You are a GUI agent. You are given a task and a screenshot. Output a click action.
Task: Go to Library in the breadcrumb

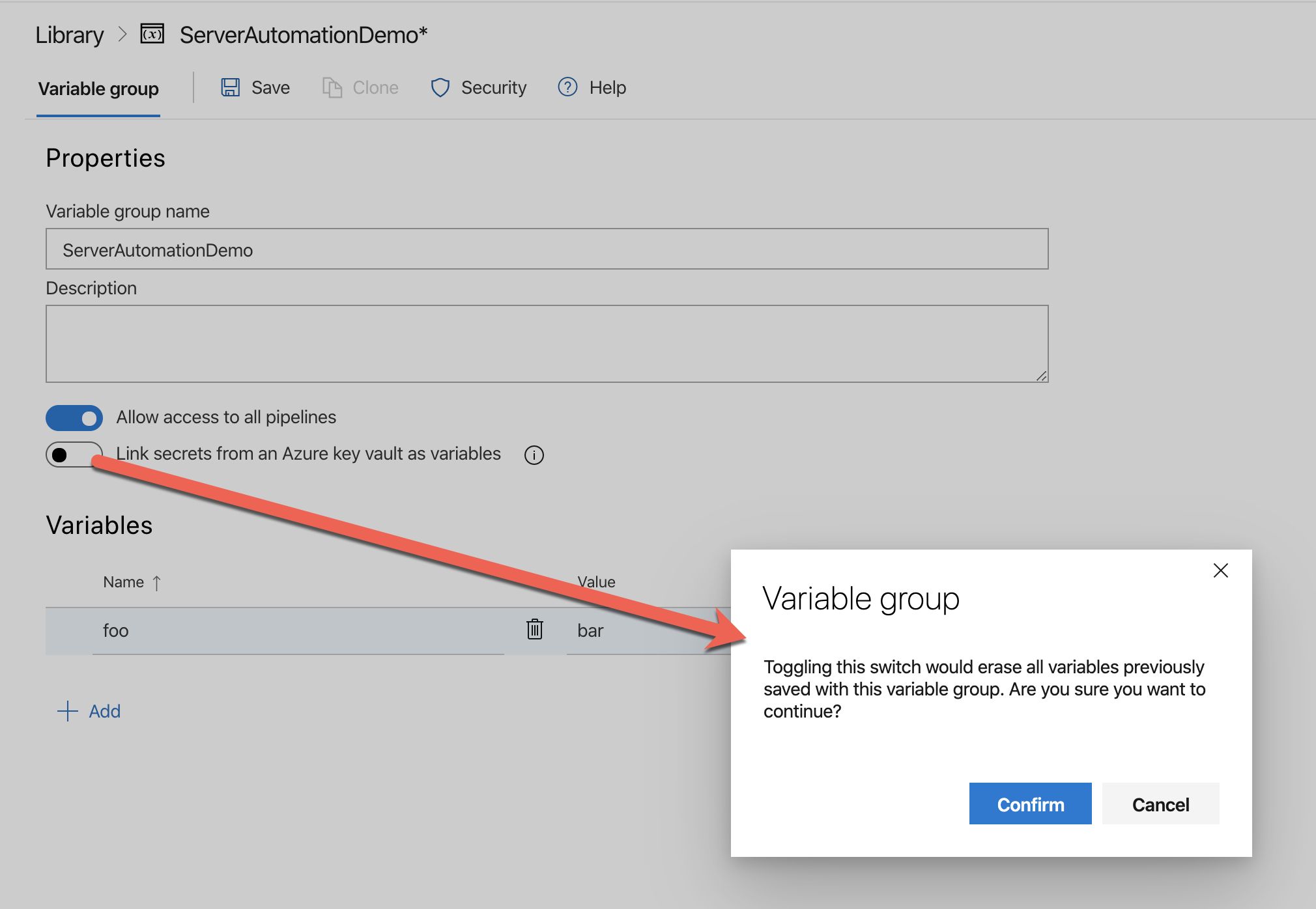point(69,35)
